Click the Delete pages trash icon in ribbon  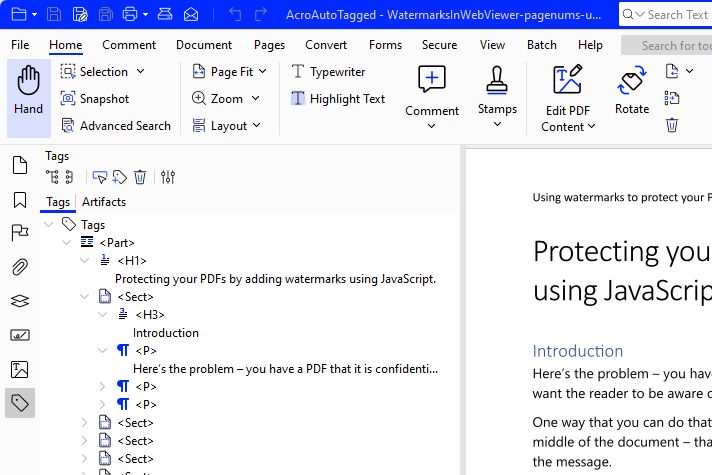coord(672,124)
